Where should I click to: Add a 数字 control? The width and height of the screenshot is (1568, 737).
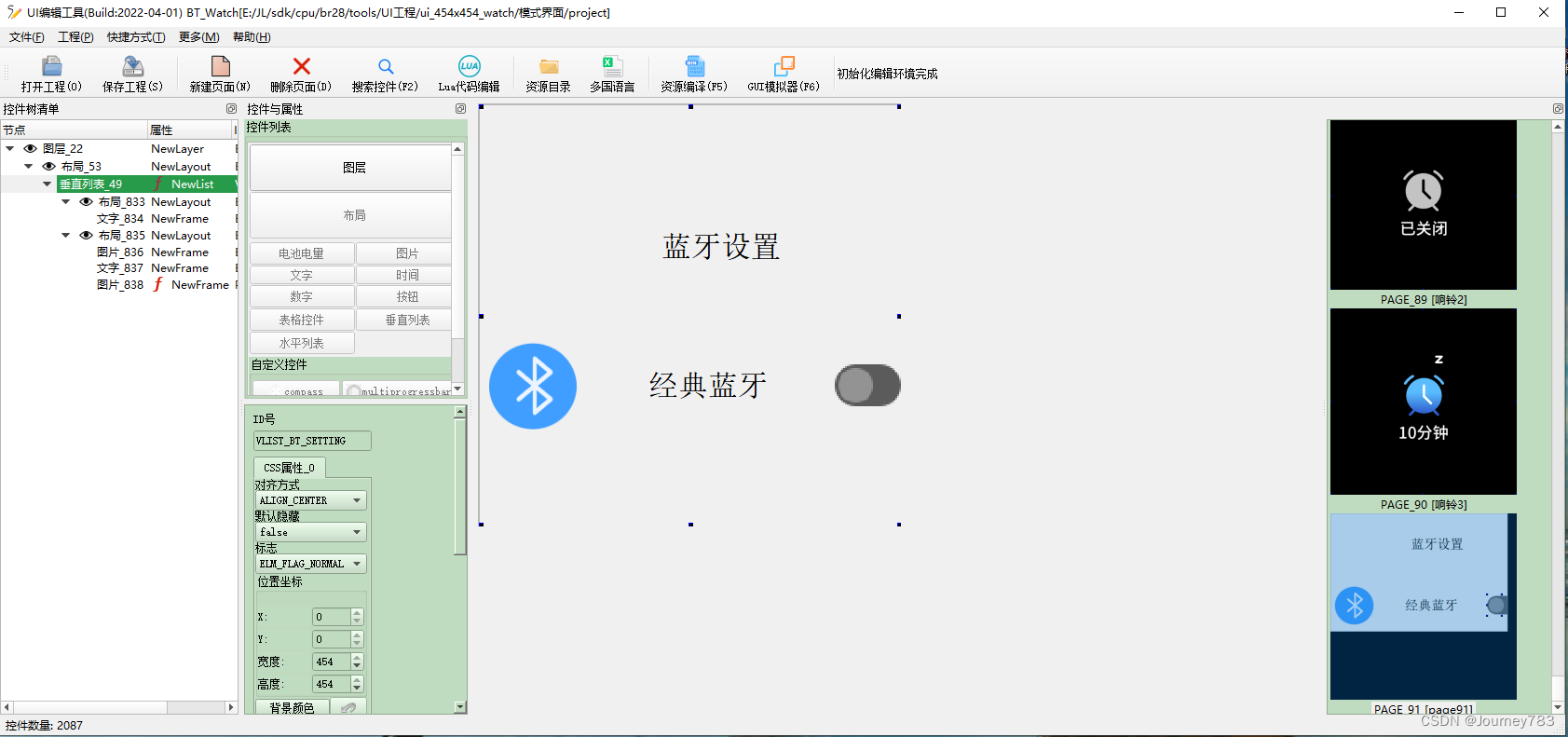click(302, 297)
